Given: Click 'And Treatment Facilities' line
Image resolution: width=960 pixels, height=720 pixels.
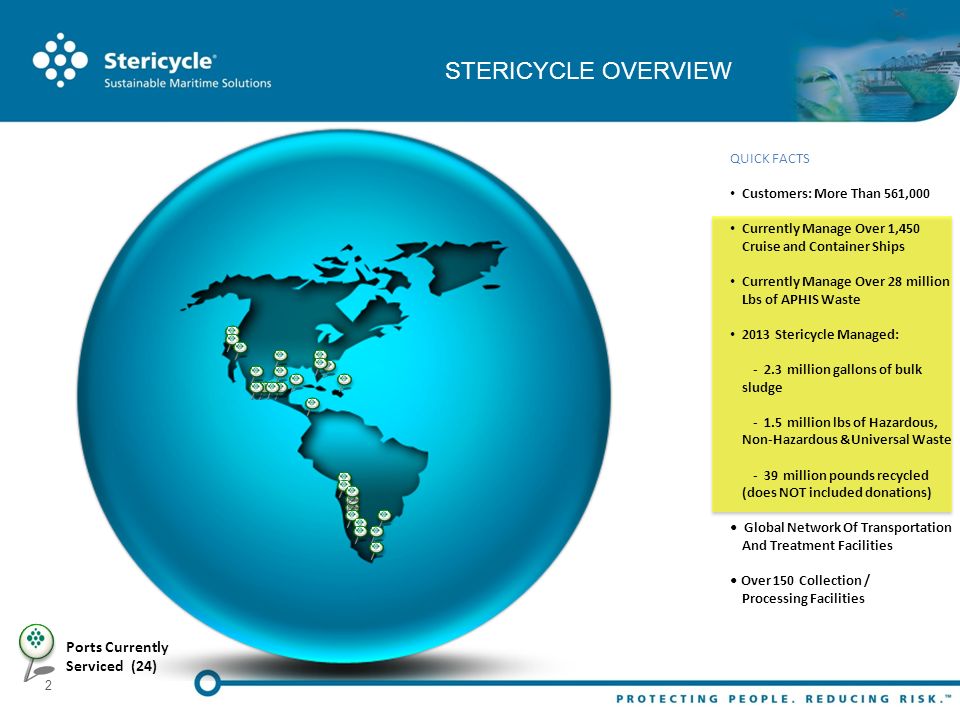Looking at the screenshot, I should (817, 546).
